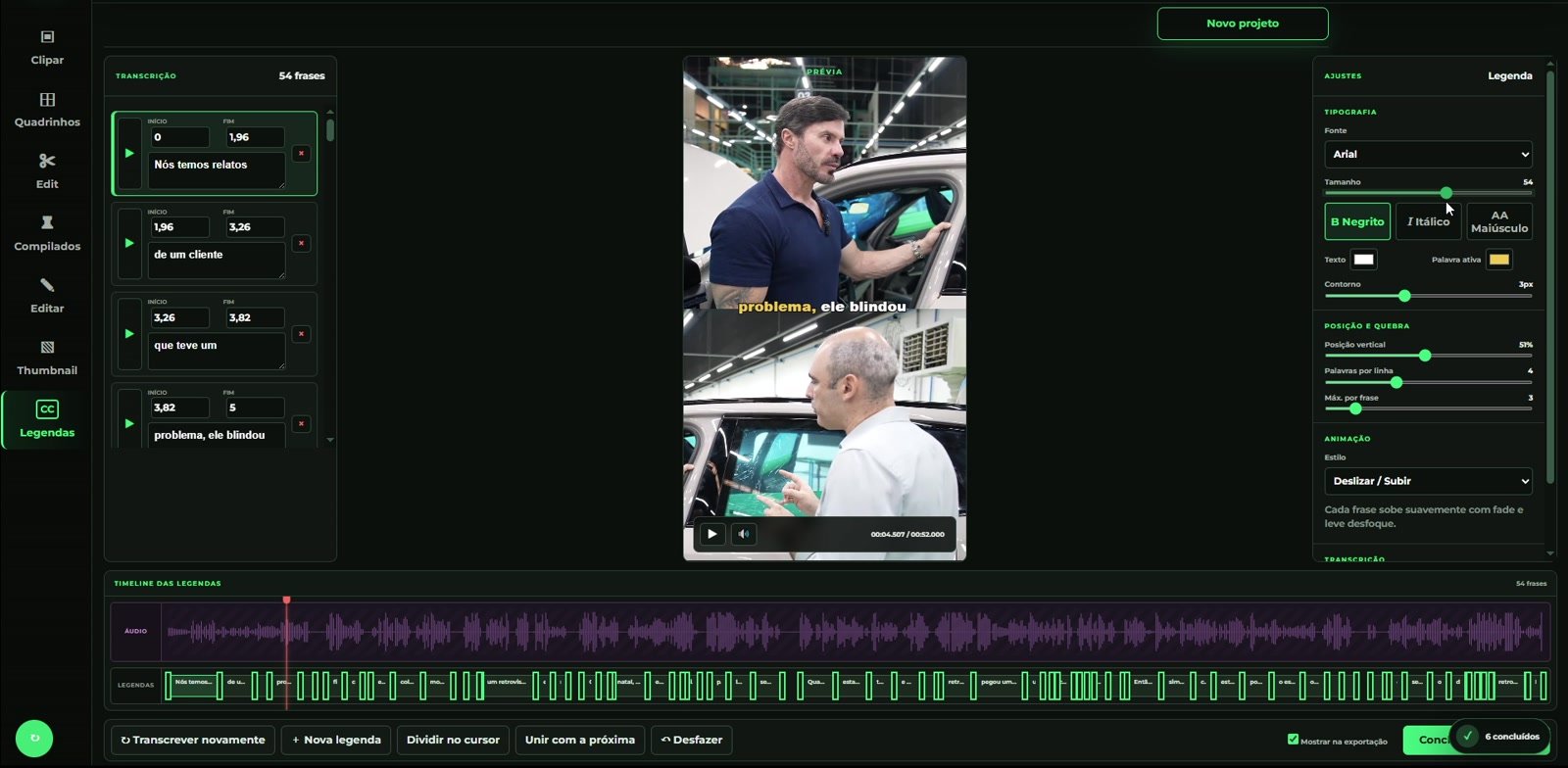Delete the 'Nós temos relatos' phrase
The height and width of the screenshot is (768, 1568).
[x=301, y=153]
